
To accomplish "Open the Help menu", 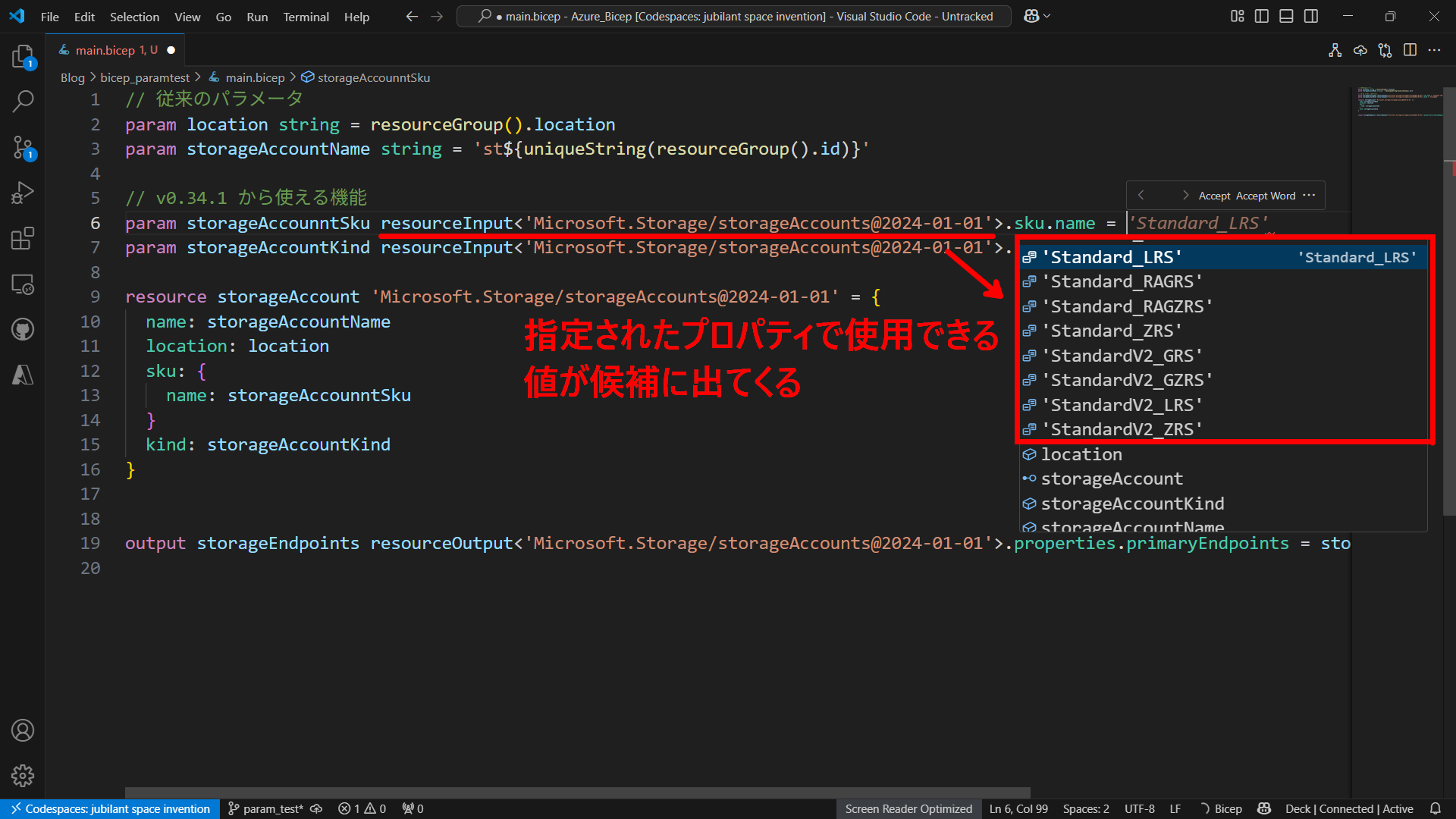I will [x=356, y=17].
